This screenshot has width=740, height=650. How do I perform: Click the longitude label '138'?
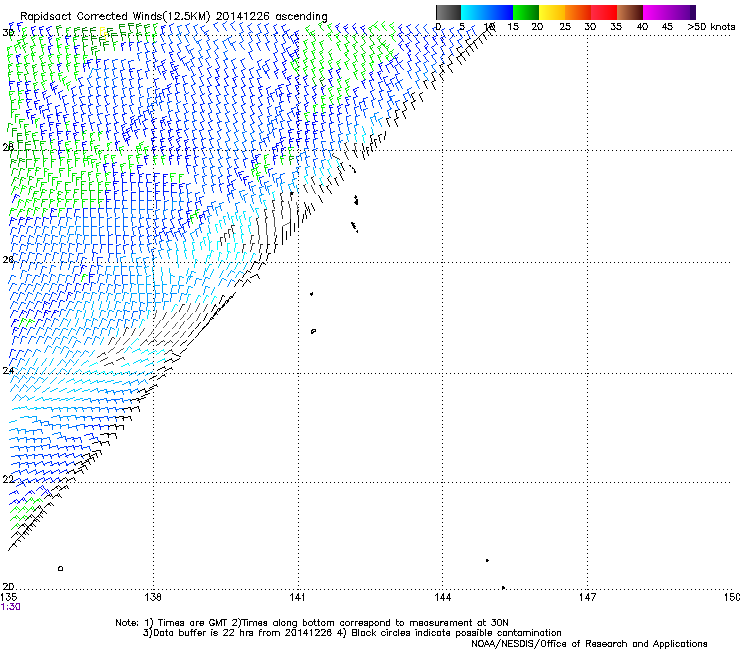[x=153, y=597]
